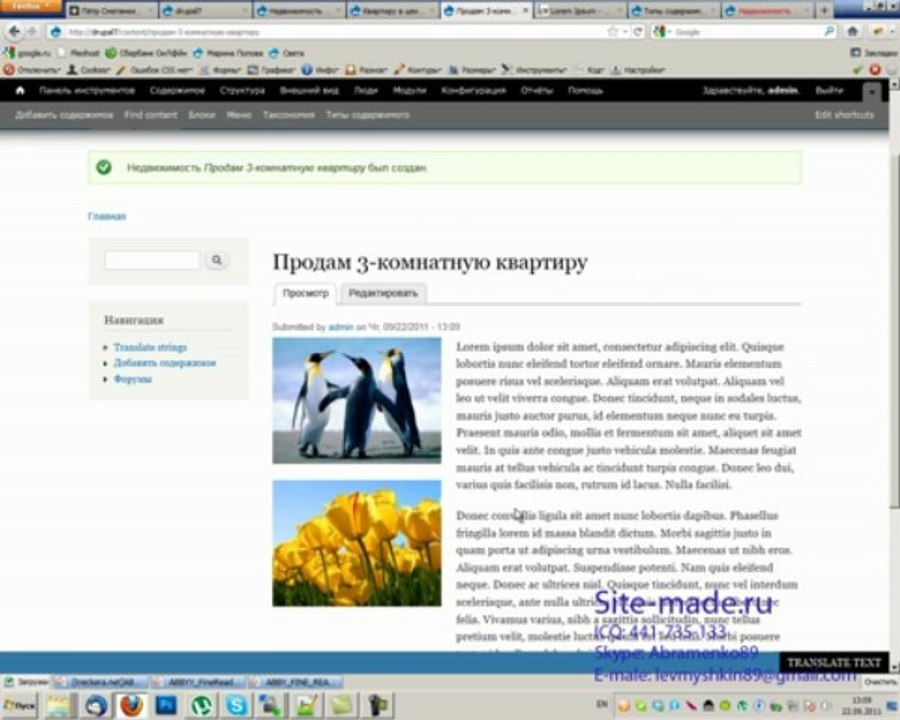Open the Web Developer Отключить menu
This screenshot has width=900, height=720.
(x=32, y=70)
